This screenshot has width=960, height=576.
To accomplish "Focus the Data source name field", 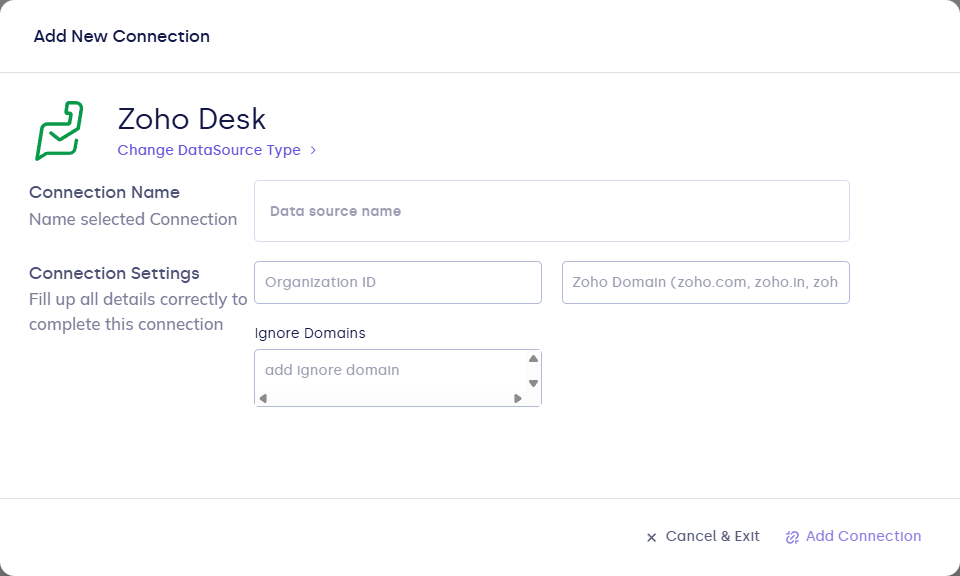I will coord(552,211).
